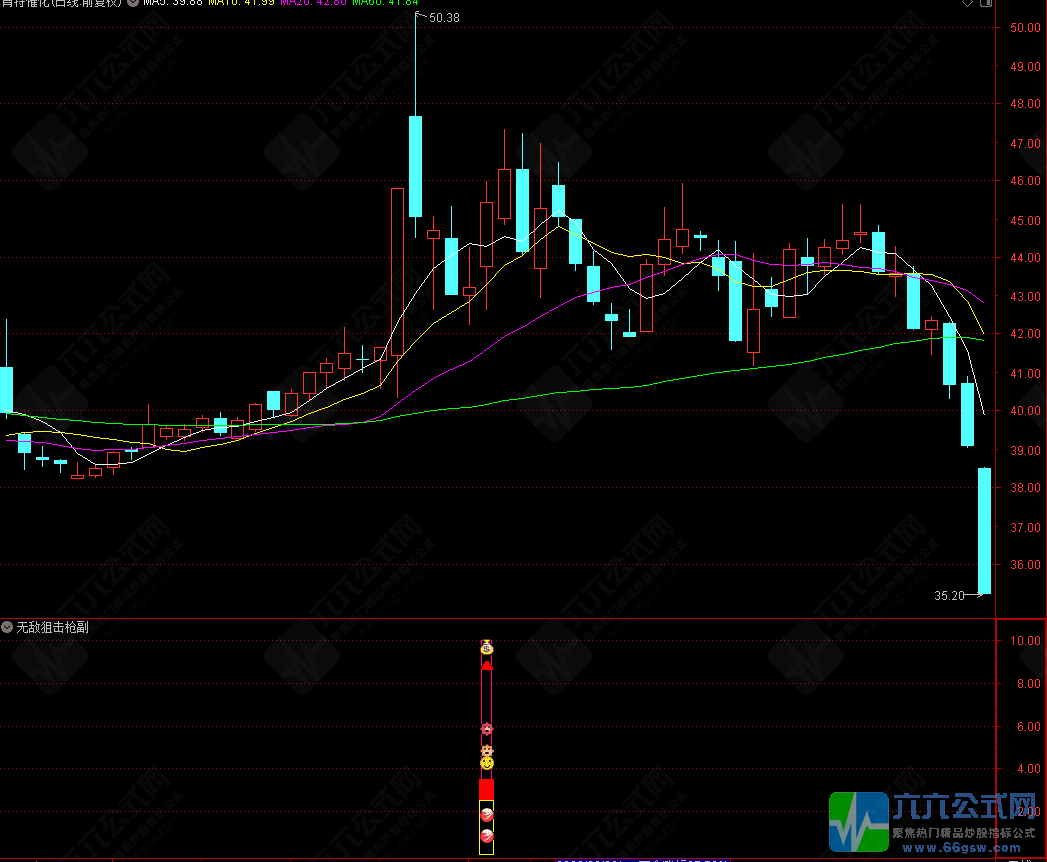Image resolution: width=1047 pixels, height=862 pixels.
Task: Click the 35.20 low price label
Action: [949, 596]
